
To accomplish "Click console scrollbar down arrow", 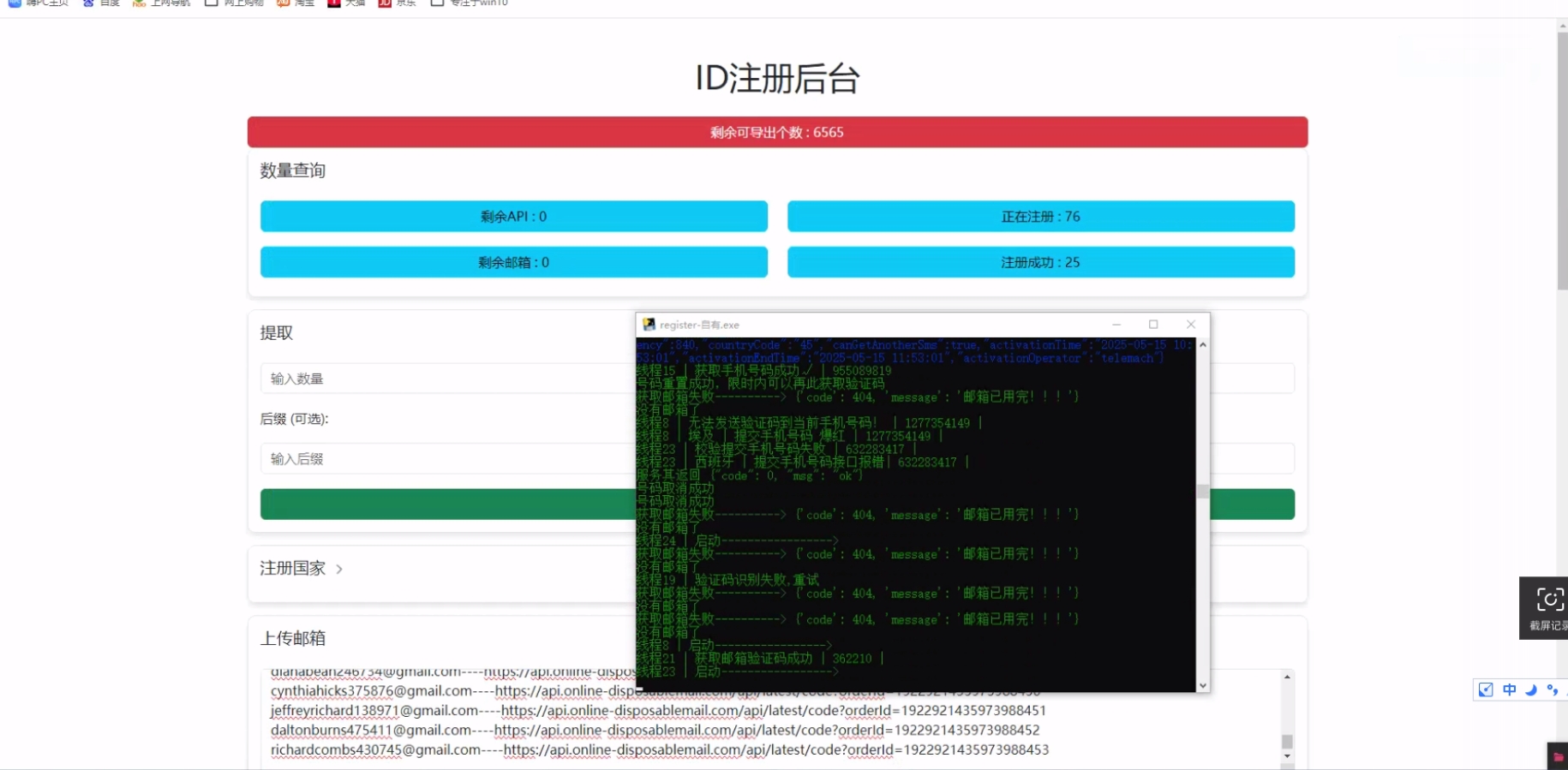I will (1203, 685).
